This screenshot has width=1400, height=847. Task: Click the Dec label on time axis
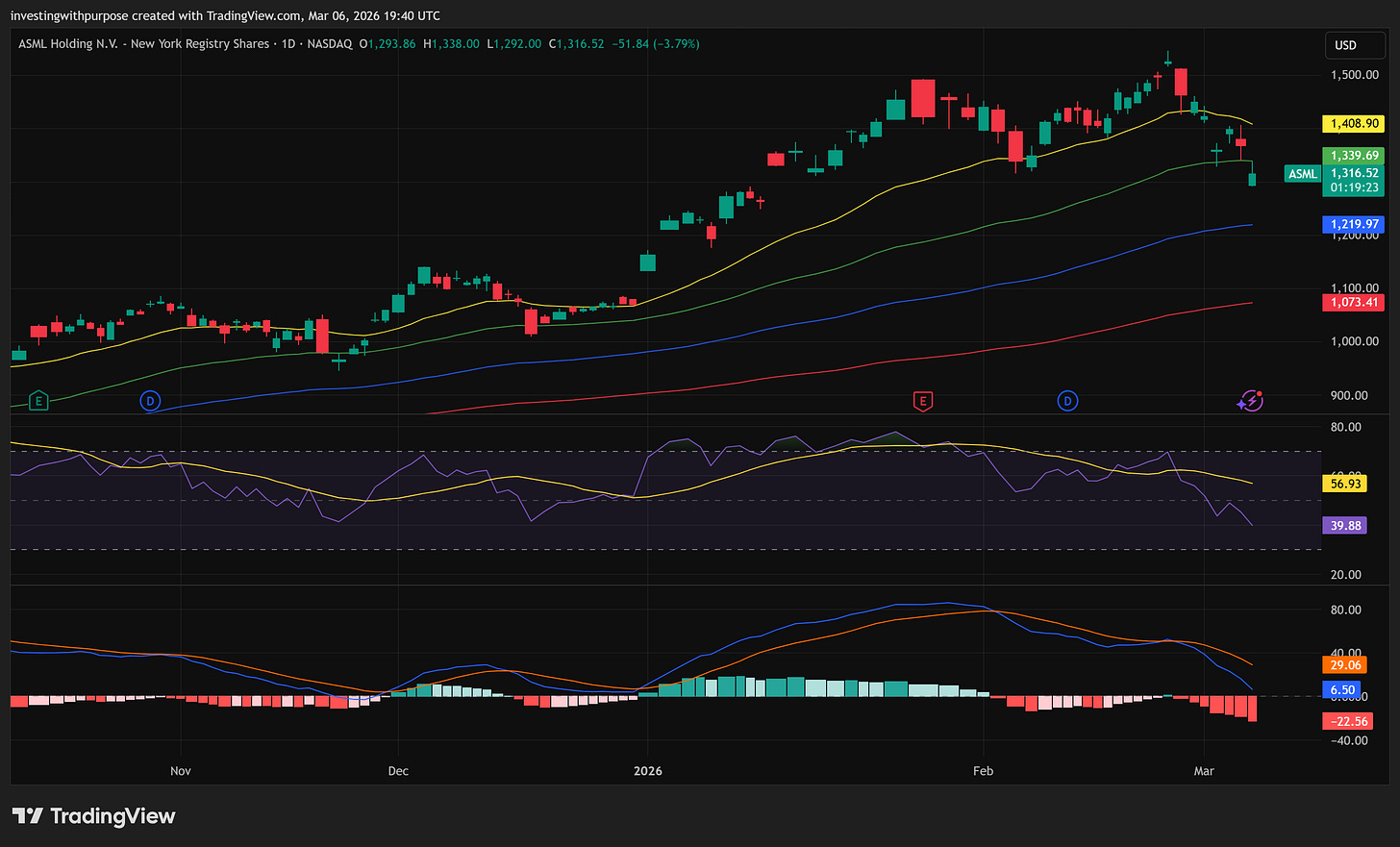398,771
